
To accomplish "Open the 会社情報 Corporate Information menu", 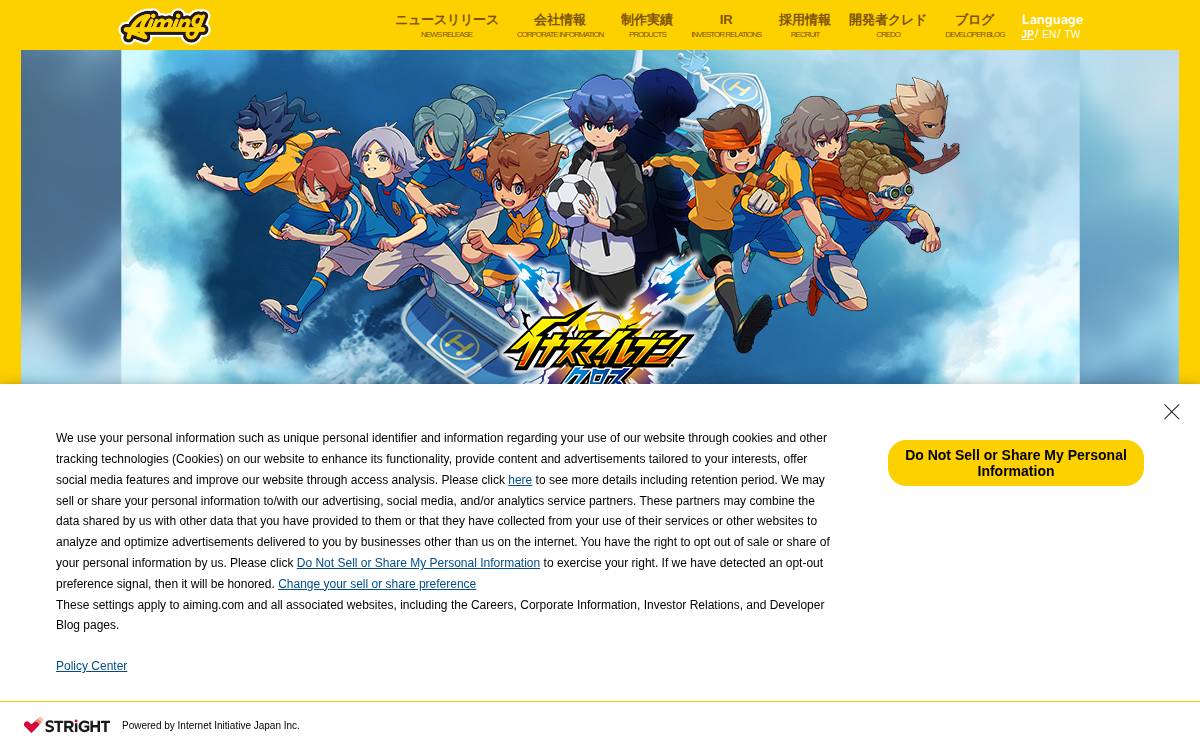I will click(x=560, y=26).
